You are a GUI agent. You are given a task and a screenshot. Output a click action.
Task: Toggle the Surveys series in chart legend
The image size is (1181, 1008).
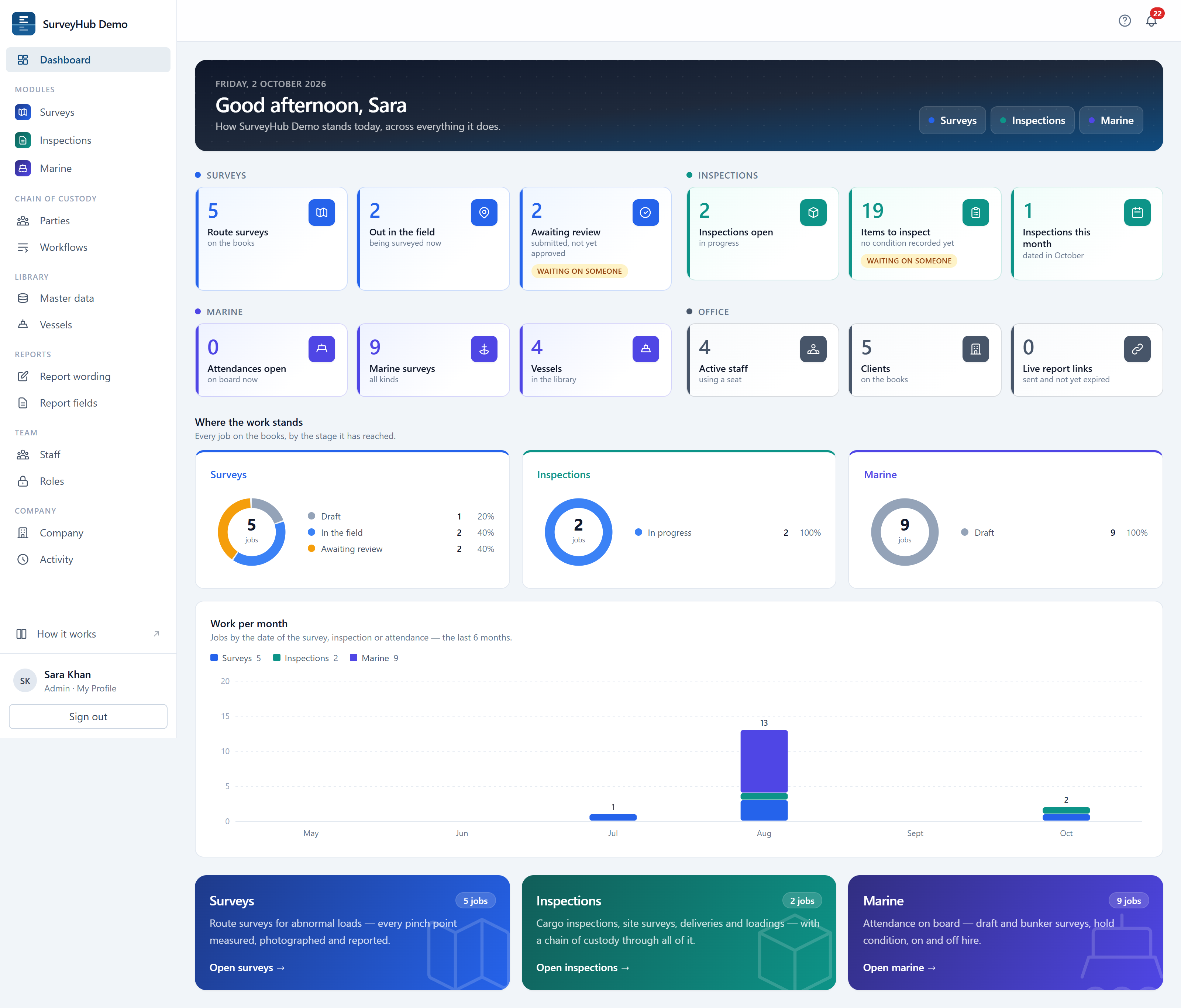235,658
